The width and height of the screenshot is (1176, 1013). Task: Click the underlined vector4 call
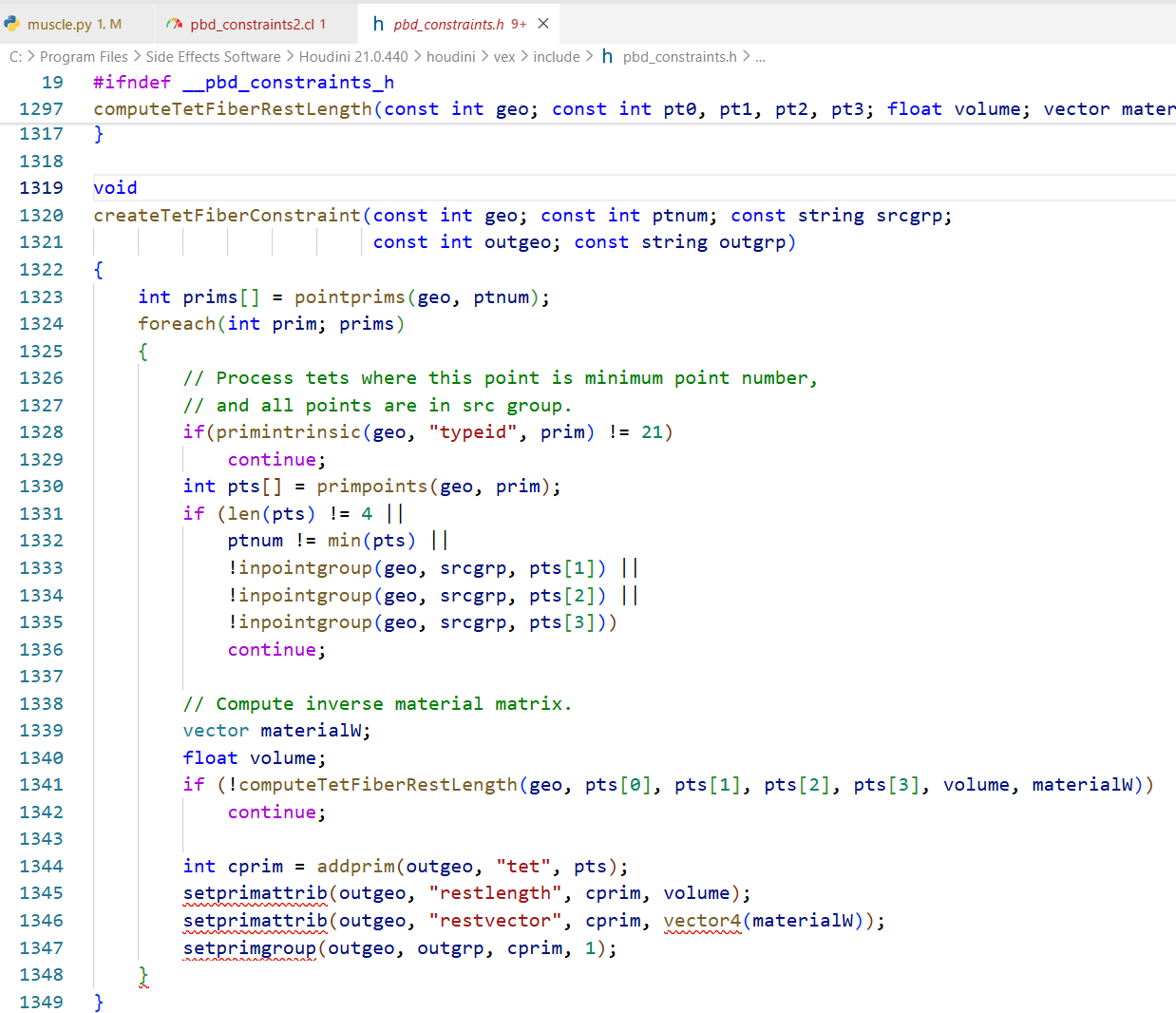click(702, 921)
